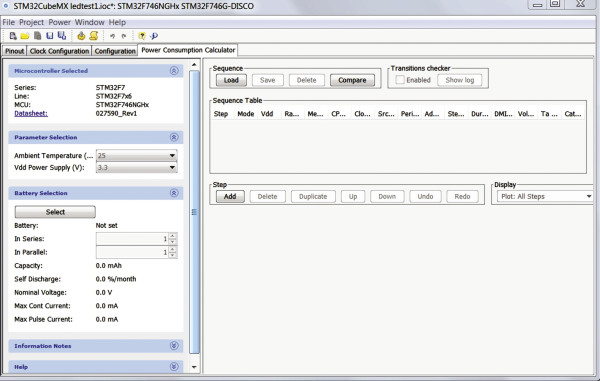Screen dimensions: 600x381
Task: Collapse the Microcontroller Selected section
Action: (x=174, y=71)
